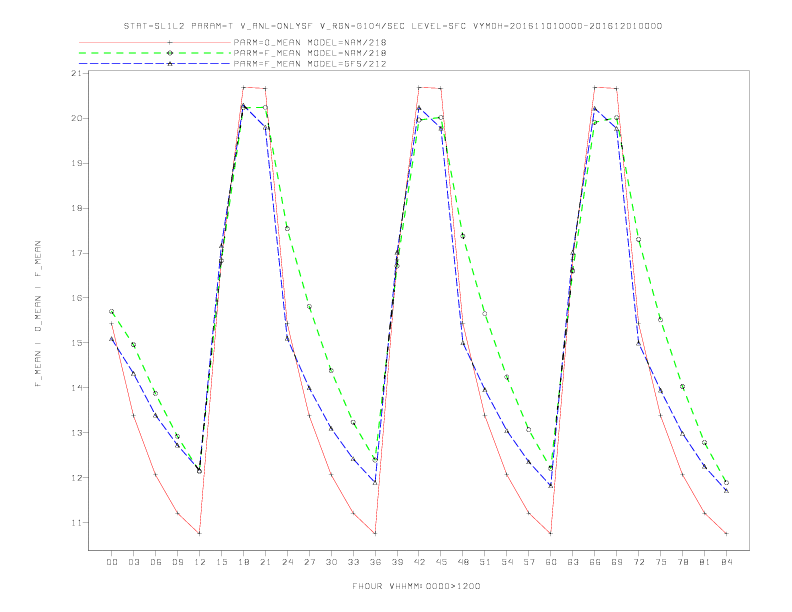792x612 pixels.
Task: Click y-axis tick label 14
Action: pos(77,388)
